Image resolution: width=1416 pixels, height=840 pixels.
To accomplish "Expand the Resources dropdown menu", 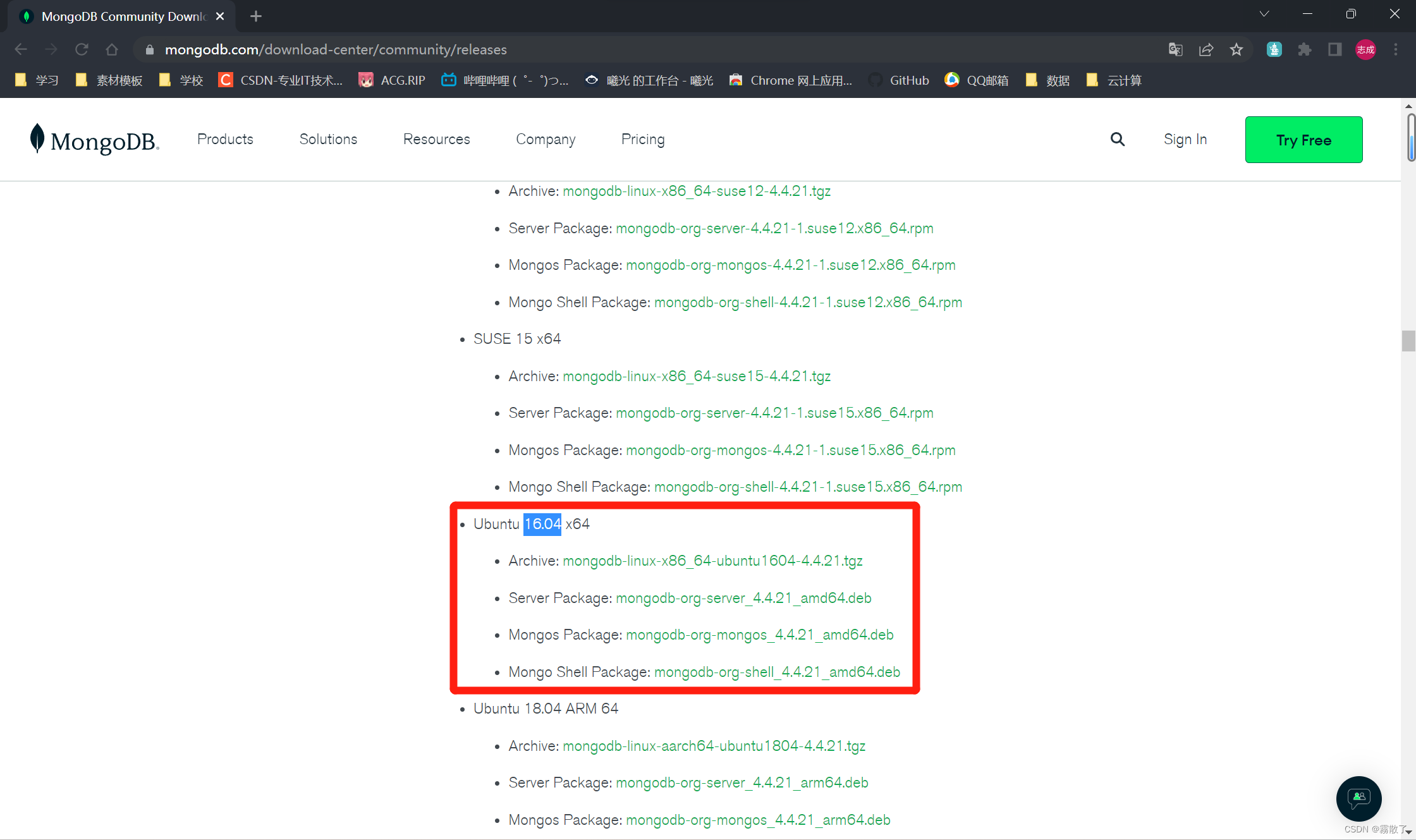I will pos(436,139).
